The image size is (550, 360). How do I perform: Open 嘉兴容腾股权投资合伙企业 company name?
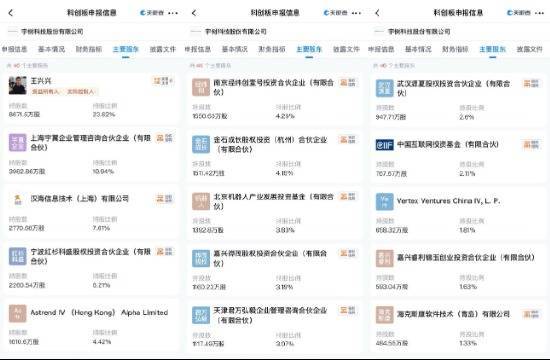[270, 258]
